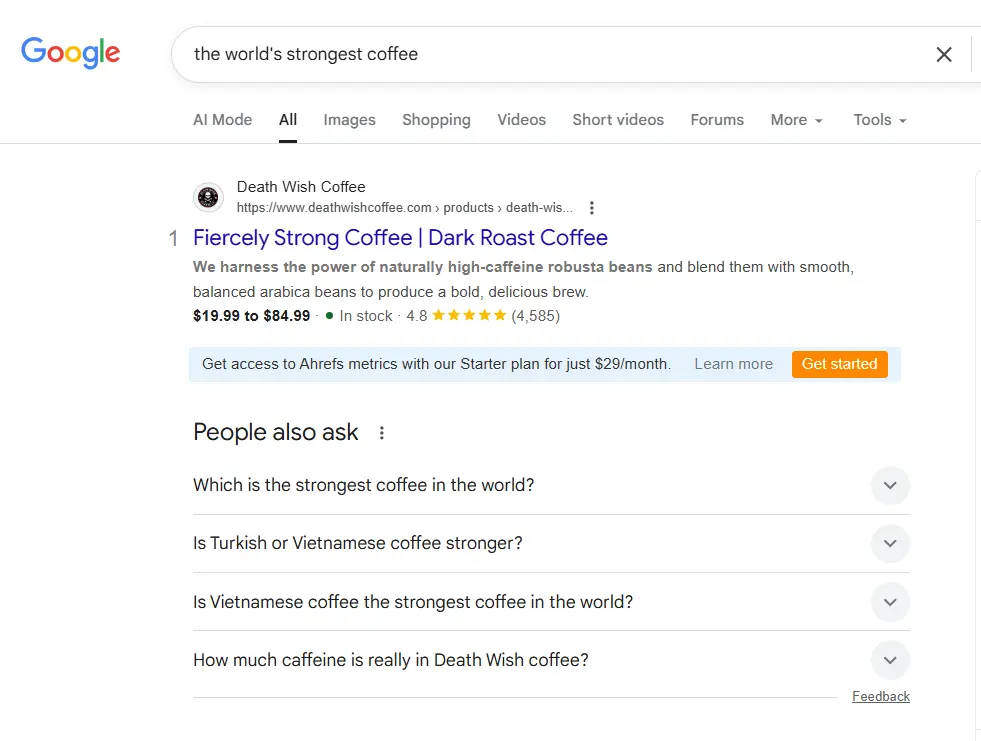Expand "How much caffeine is really in Death Wish coffee?"

pyautogui.click(x=890, y=660)
